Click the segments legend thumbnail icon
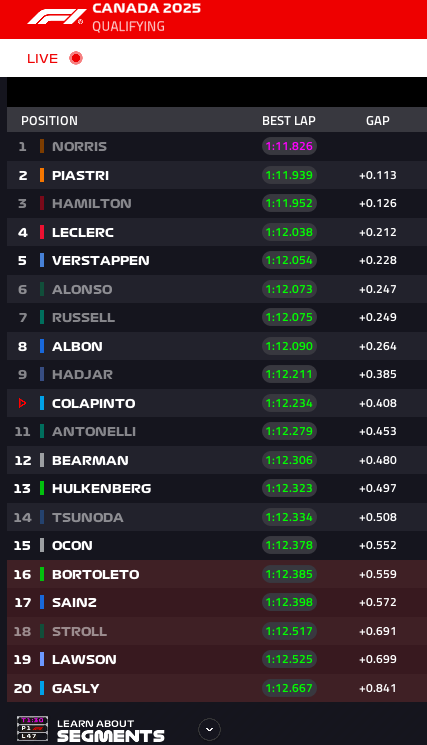 [x=33, y=729]
